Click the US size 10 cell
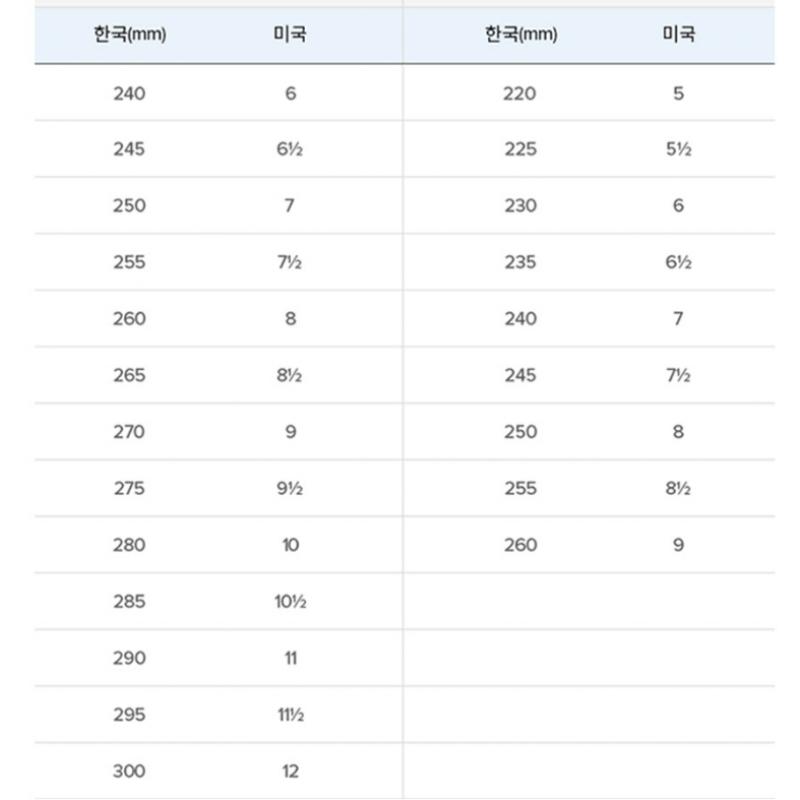The image size is (800, 800). tap(290, 545)
